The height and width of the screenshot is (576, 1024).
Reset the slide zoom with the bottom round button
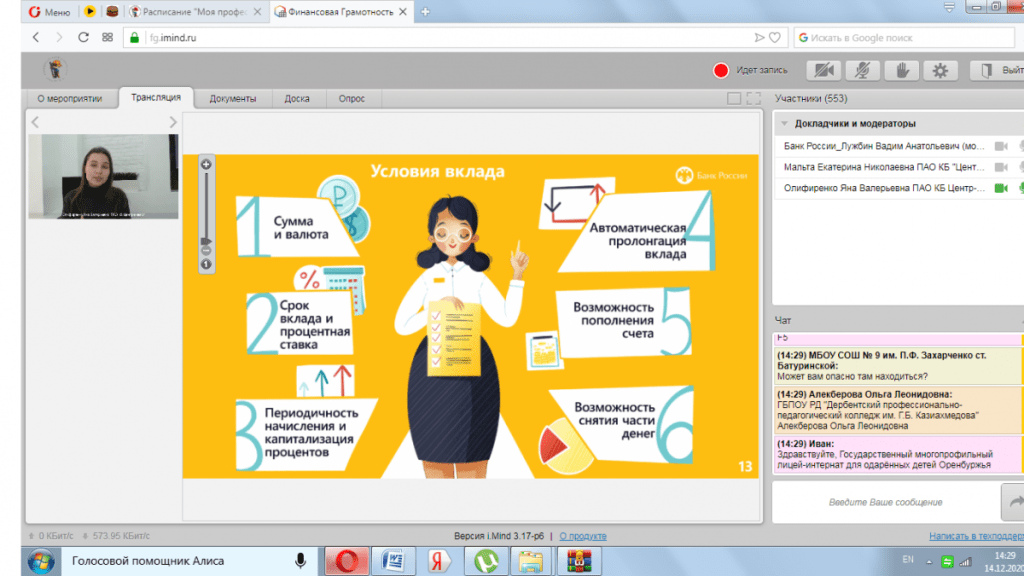click(x=206, y=264)
